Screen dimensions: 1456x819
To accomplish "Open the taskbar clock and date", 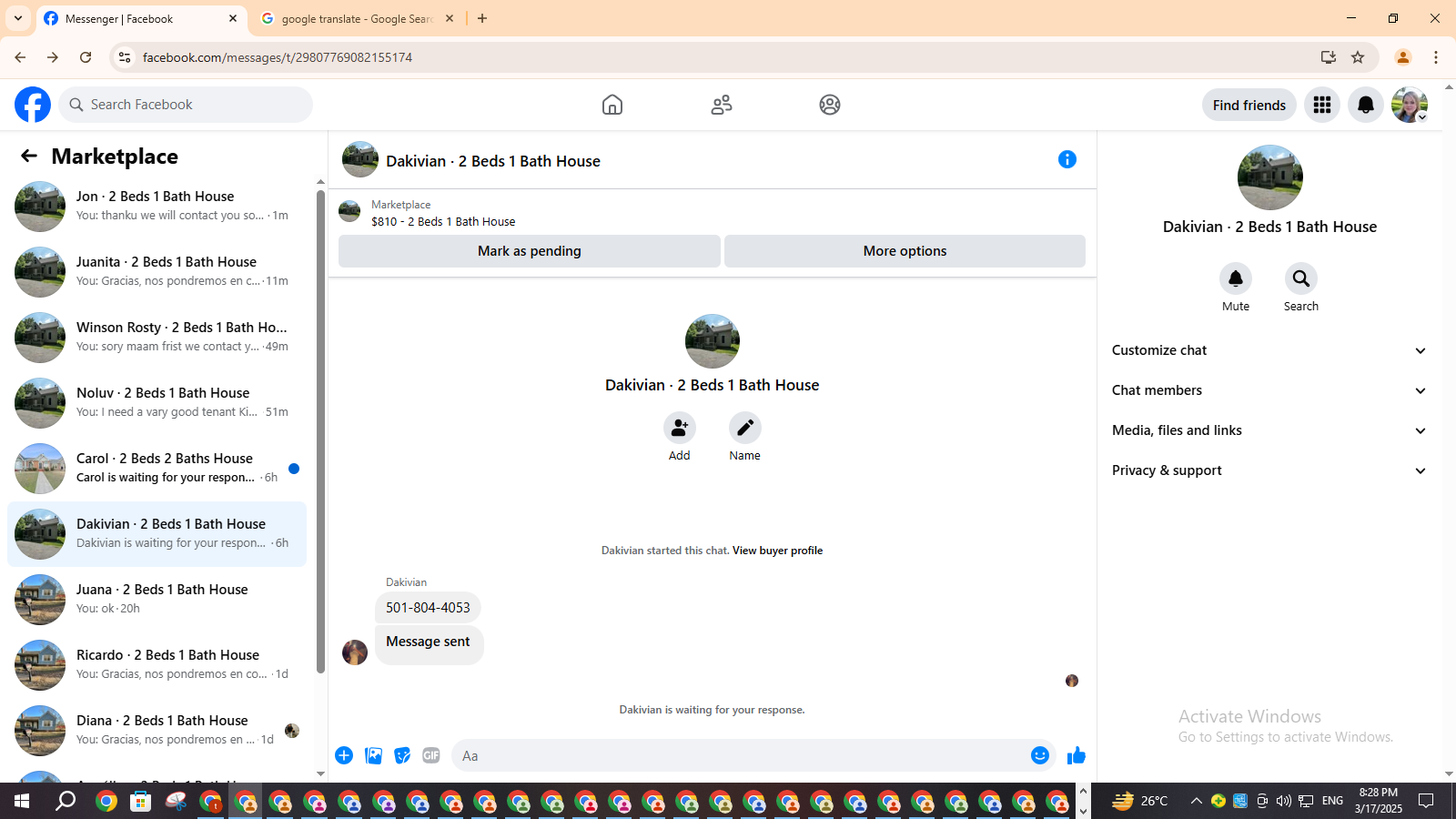I will pyautogui.click(x=1378, y=801).
